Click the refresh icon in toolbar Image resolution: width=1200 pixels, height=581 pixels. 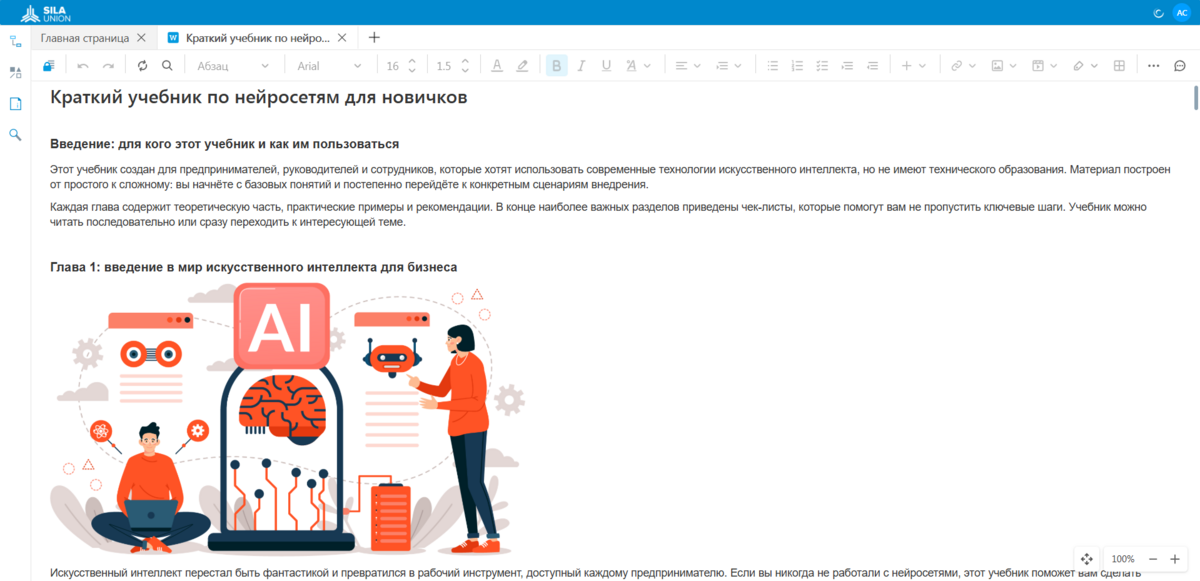pyautogui.click(x=142, y=66)
